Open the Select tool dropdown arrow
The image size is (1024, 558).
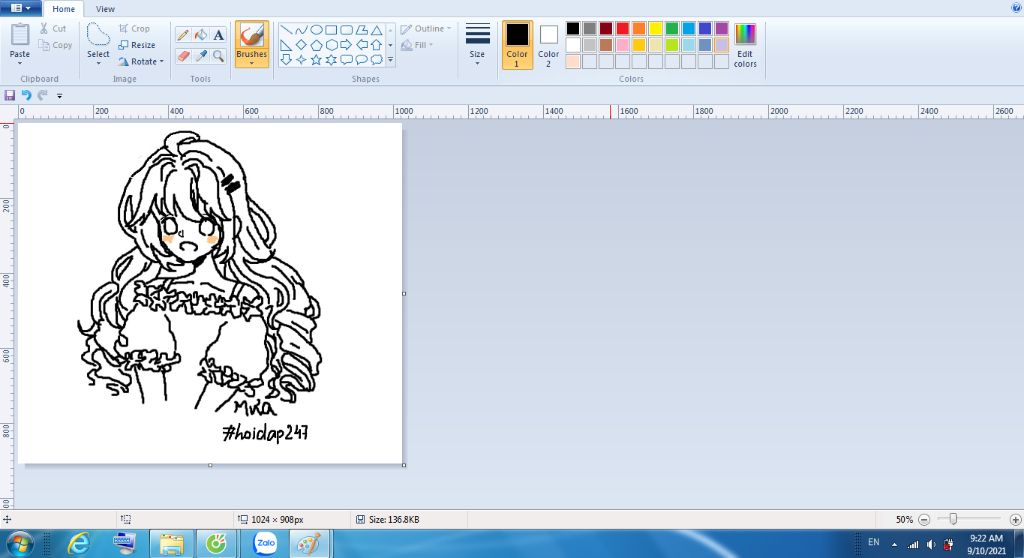pyautogui.click(x=99, y=63)
